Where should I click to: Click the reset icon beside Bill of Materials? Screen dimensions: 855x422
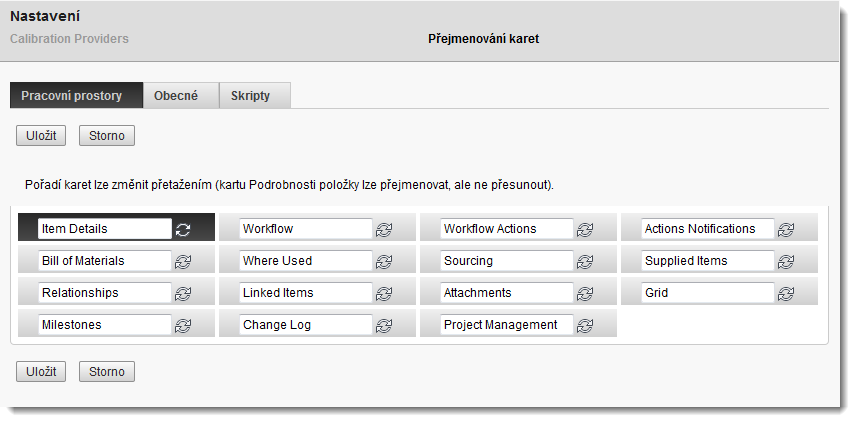183,261
